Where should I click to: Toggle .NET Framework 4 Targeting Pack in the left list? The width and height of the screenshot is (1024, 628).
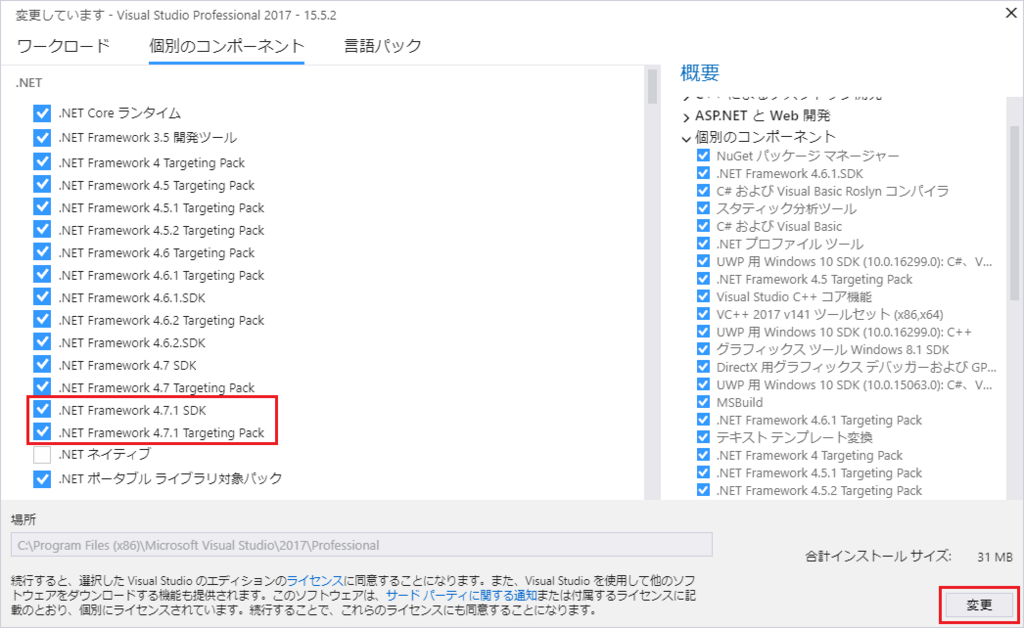click(x=42, y=163)
